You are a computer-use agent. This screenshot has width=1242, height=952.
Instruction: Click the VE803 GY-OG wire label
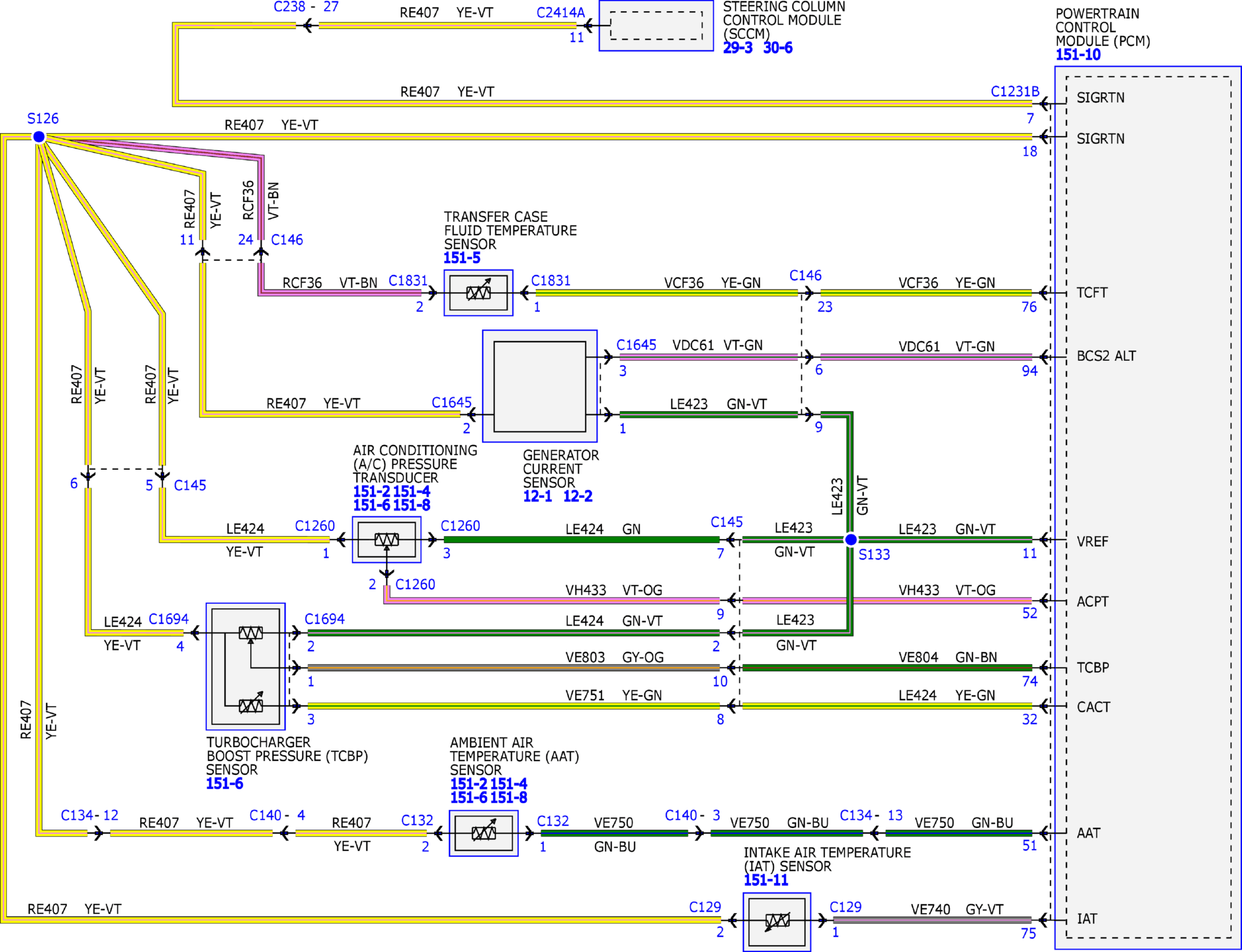pos(615,657)
